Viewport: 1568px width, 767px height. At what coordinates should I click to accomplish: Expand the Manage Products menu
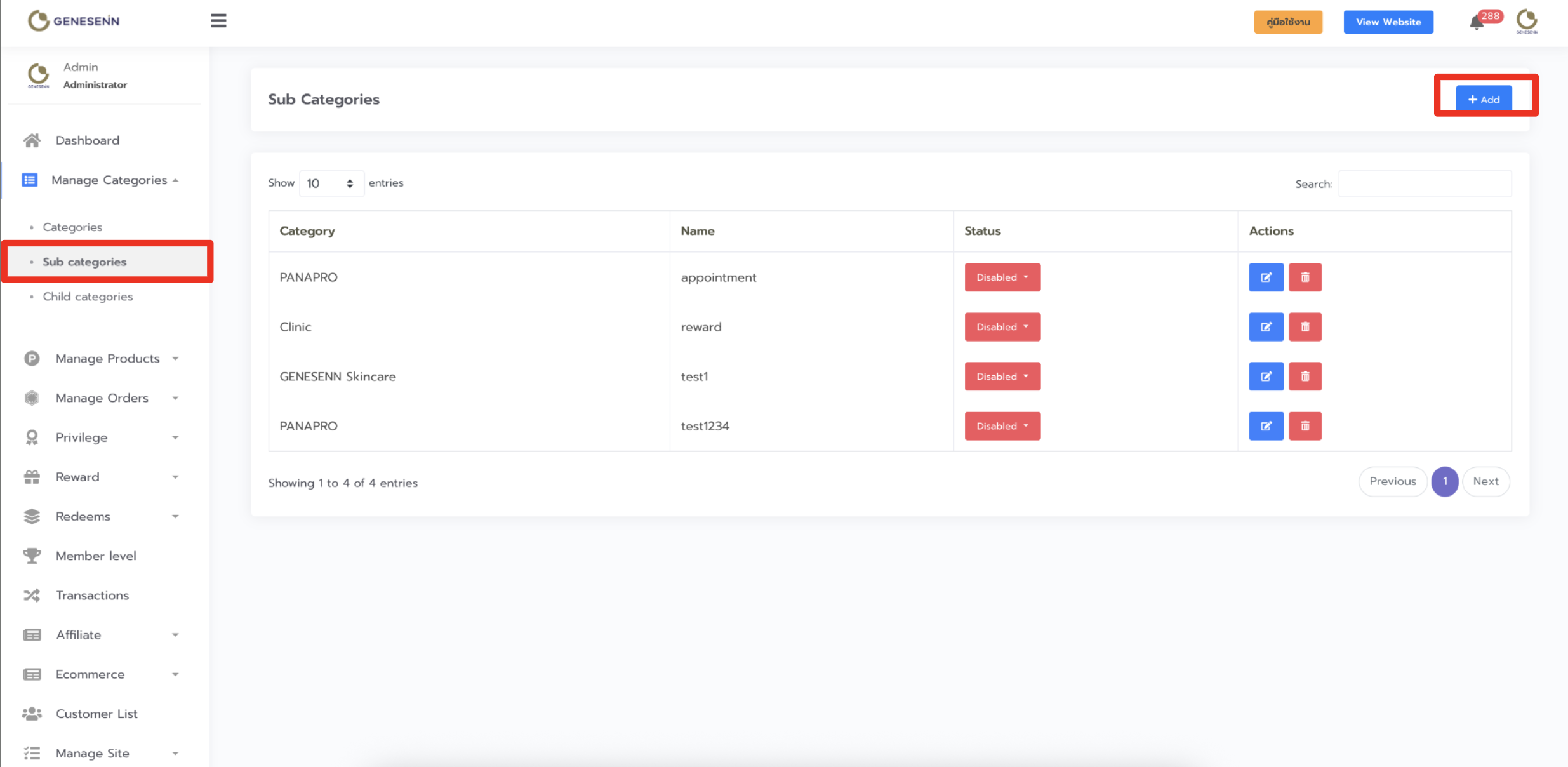pyautogui.click(x=108, y=359)
